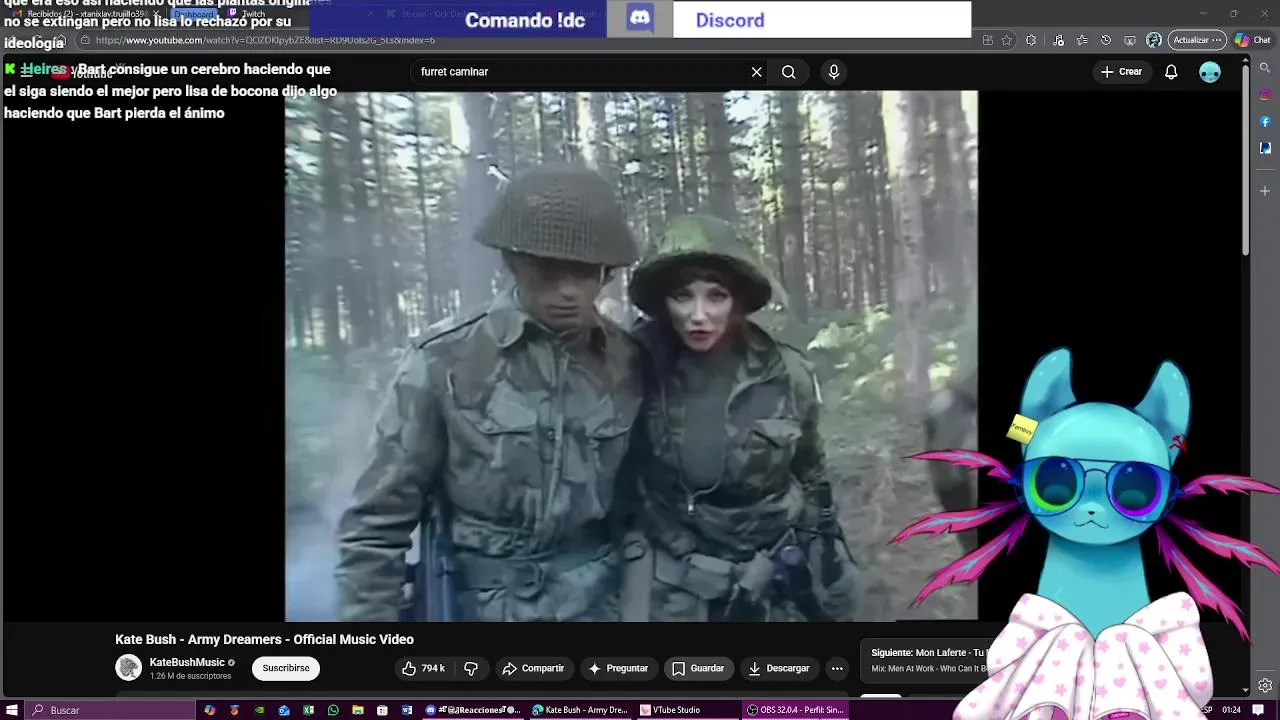Open File Explorer folder in taskbar
This screenshot has width=1280, height=720.
(x=357, y=710)
